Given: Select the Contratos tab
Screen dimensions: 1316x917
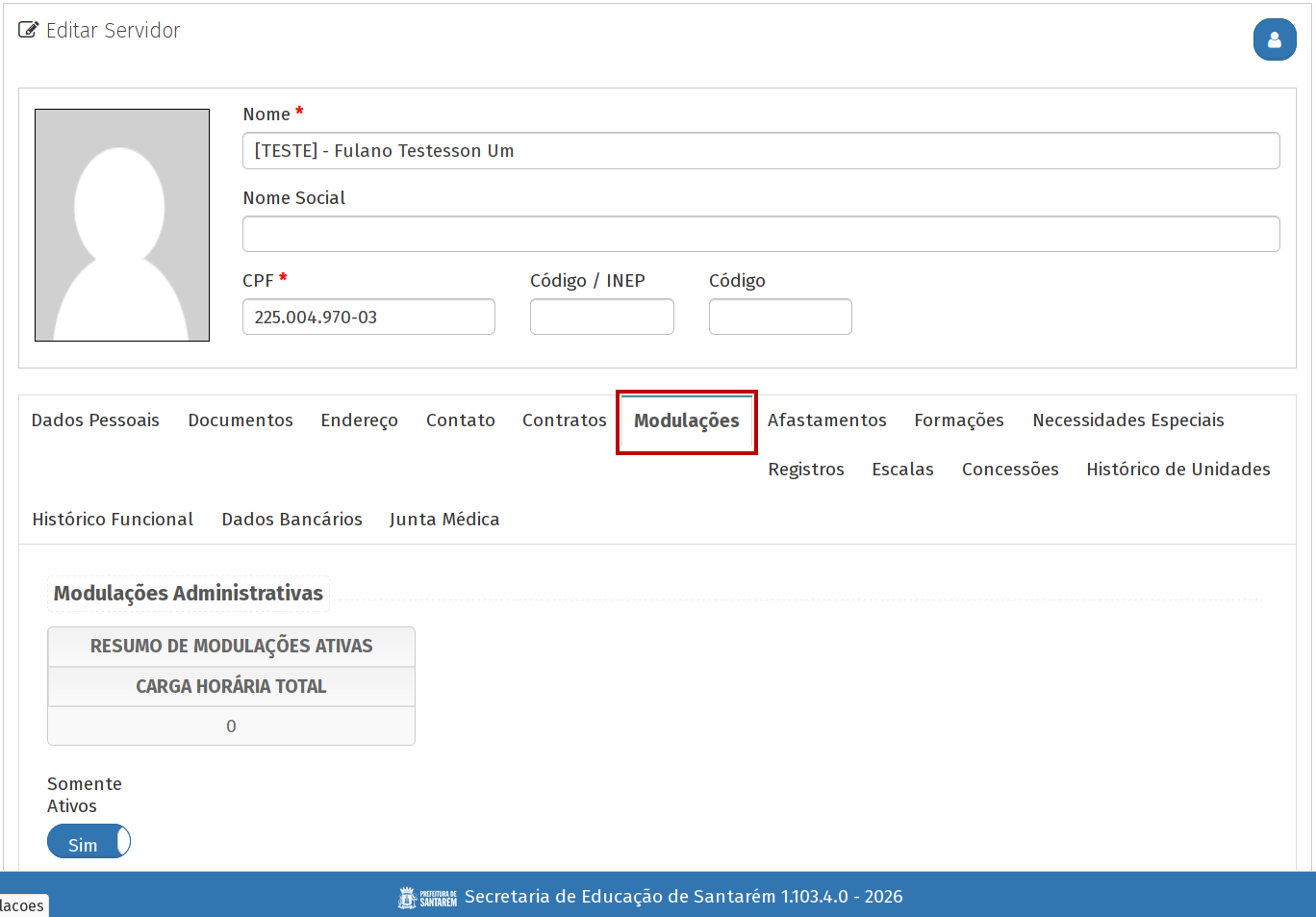Looking at the screenshot, I should [564, 420].
